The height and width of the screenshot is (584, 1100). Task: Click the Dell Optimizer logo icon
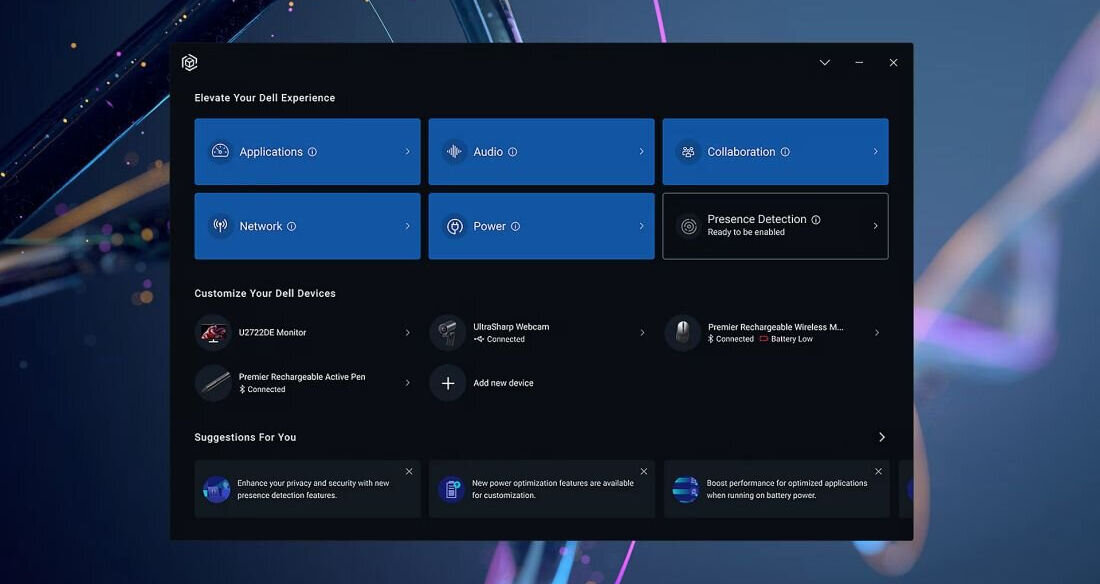(x=190, y=63)
